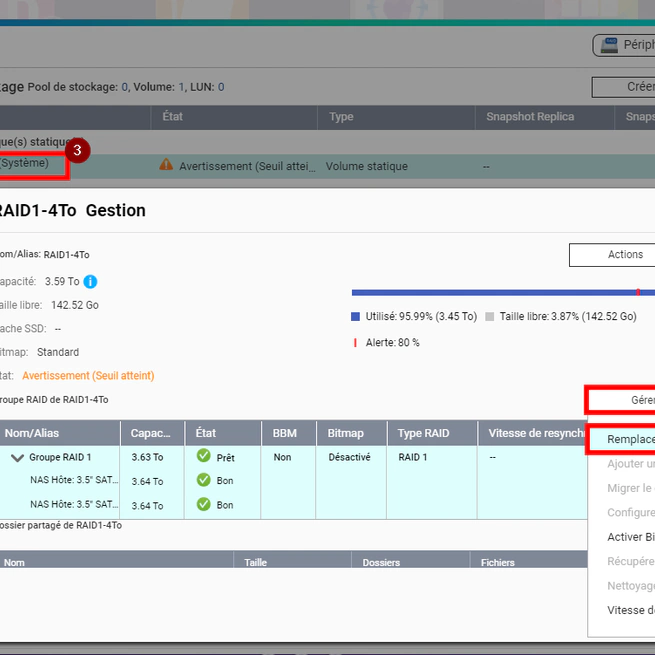
Task: Click the orange warning triangle icon
Action: pos(166,165)
